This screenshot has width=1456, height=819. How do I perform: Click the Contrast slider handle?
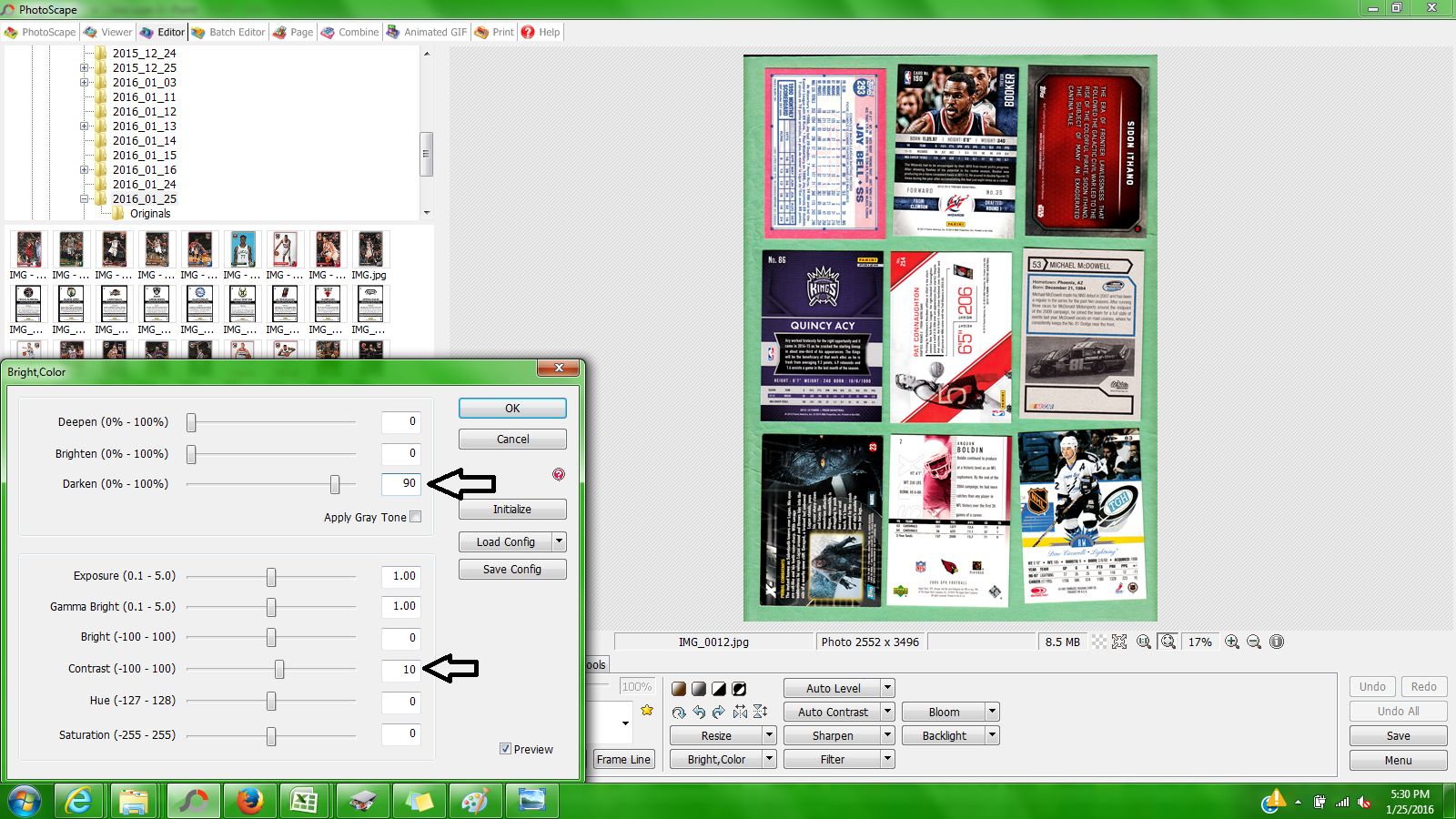(279, 669)
